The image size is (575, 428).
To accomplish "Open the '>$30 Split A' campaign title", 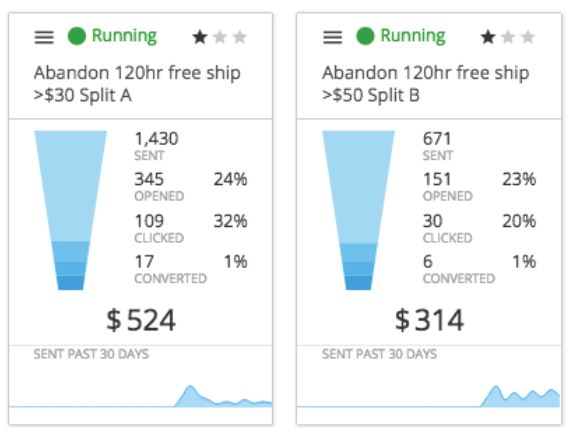I will pos(137,84).
